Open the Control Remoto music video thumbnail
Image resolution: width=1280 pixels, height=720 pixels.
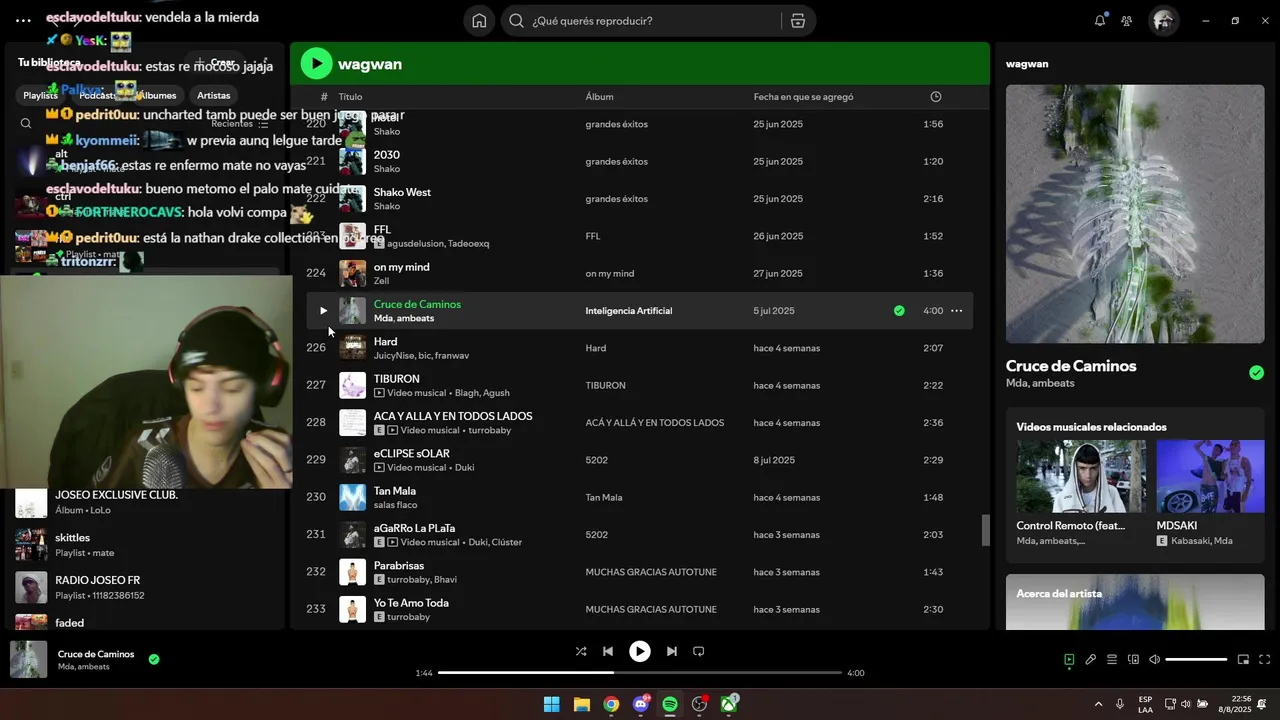(x=1081, y=476)
